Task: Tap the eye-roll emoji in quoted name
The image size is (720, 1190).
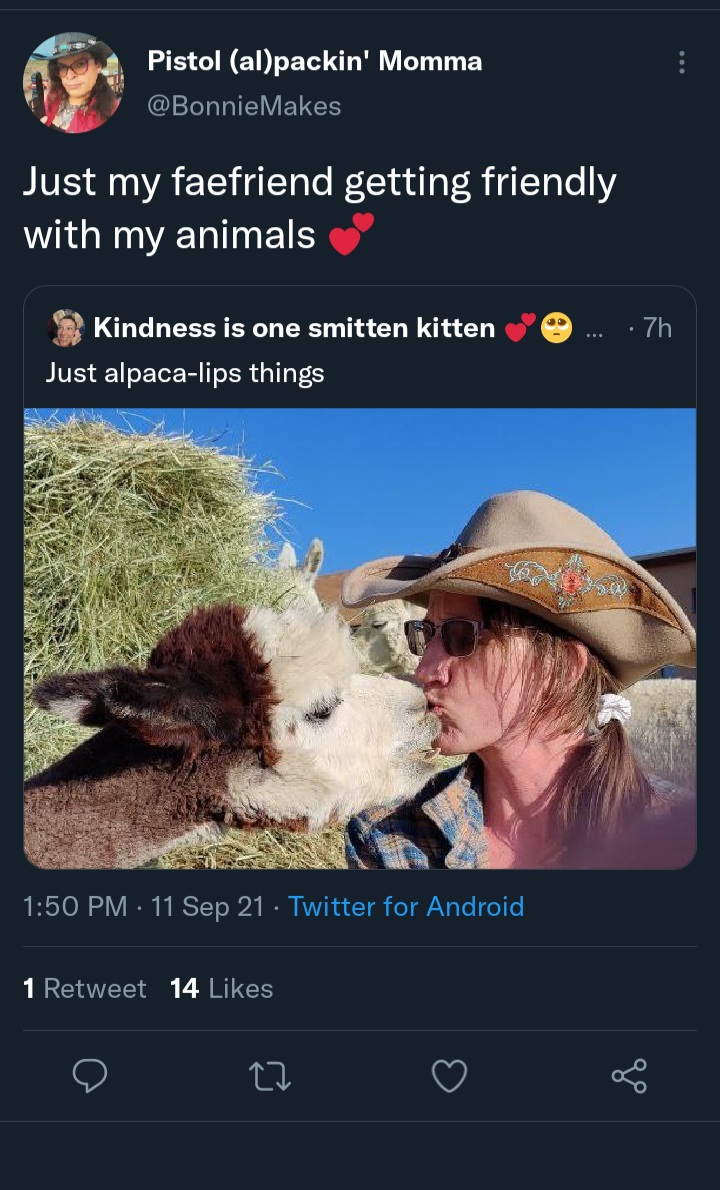Action: tap(556, 328)
